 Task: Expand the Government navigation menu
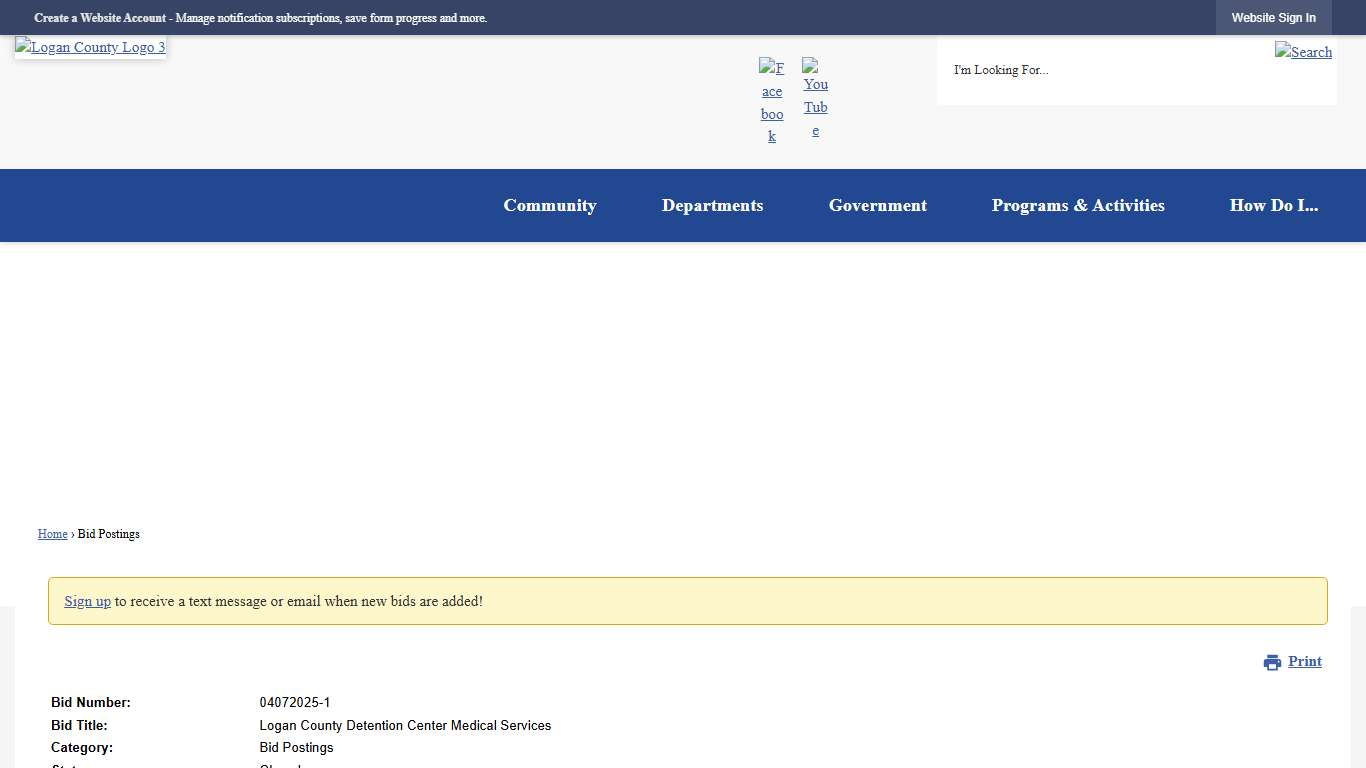(x=877, y=205)
